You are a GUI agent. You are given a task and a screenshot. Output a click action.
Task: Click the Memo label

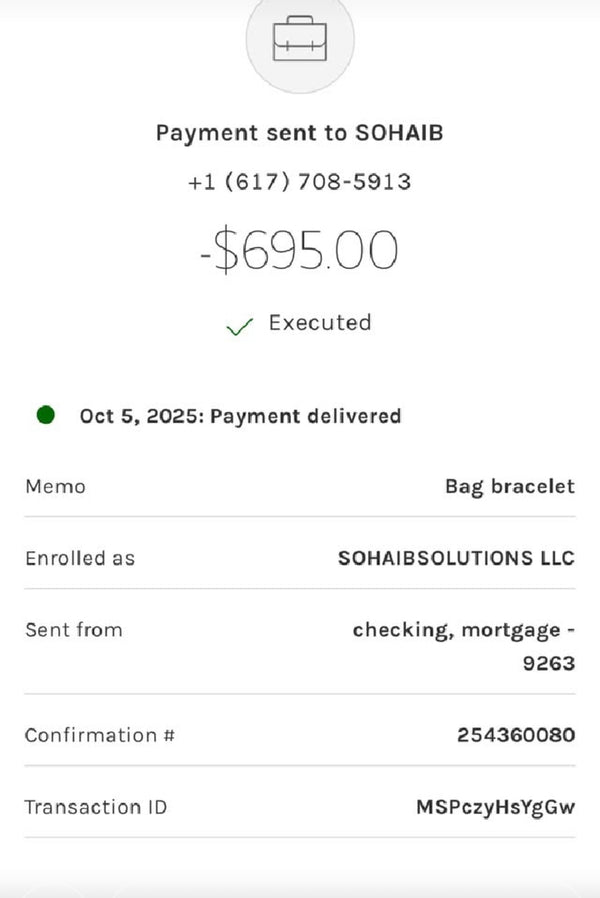[56, 487]
